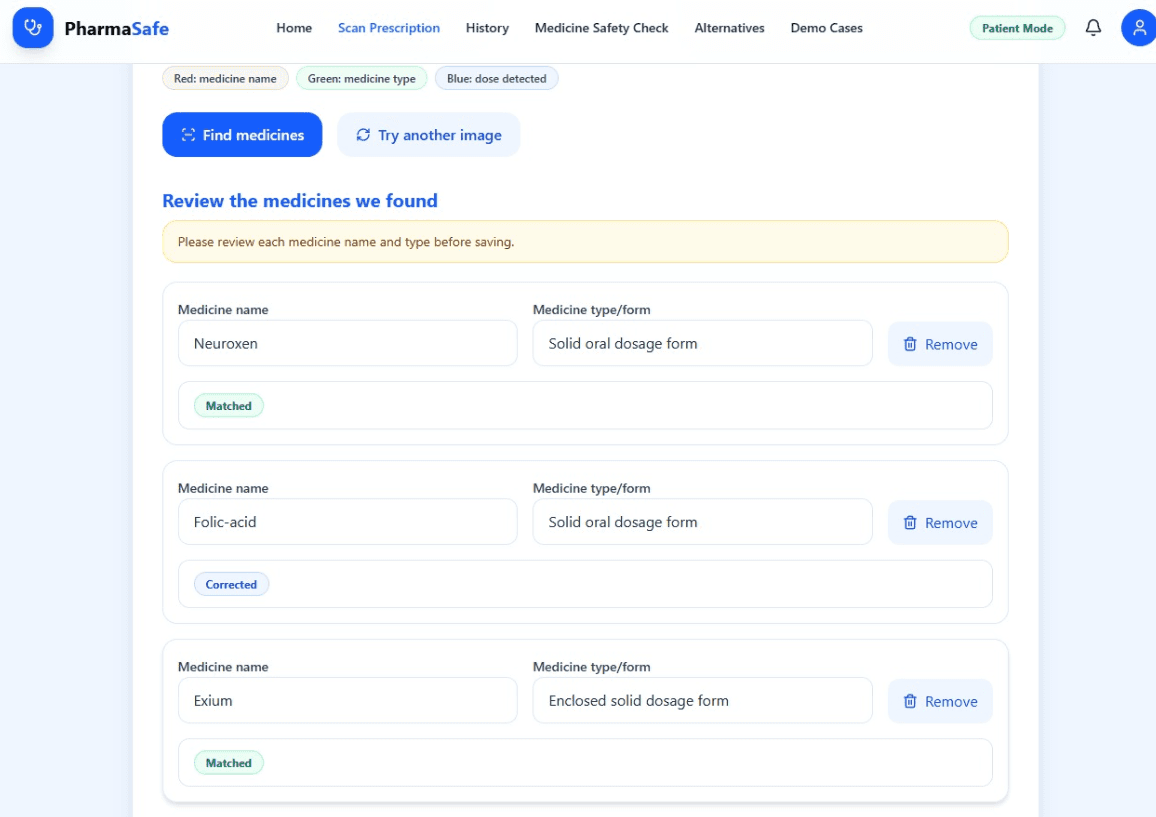Remove the Exium medicine entry
The image size is (1156, 817).
940,701
